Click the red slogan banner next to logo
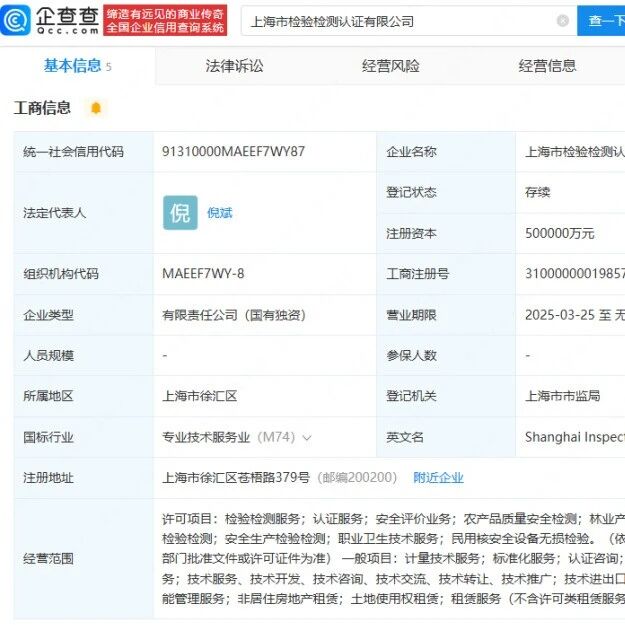Screen dimensions: 625x625 pyautogui.click(x=165, y=20)
